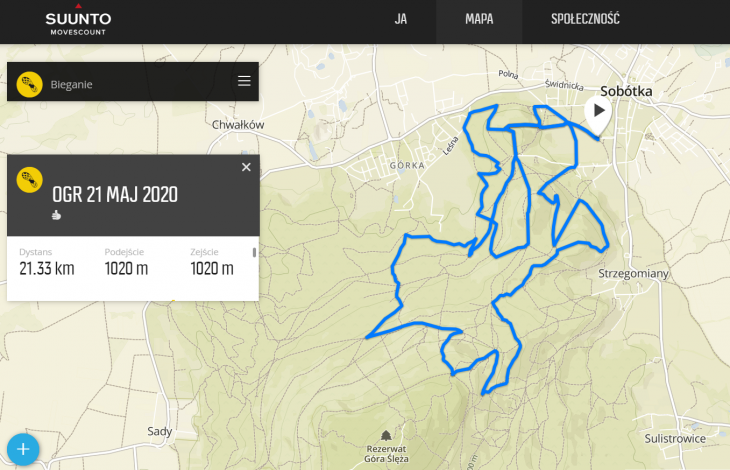Viewport: 730px width, 470px height.
Task: Click the blue plus button
Action: tap(23, 449)
